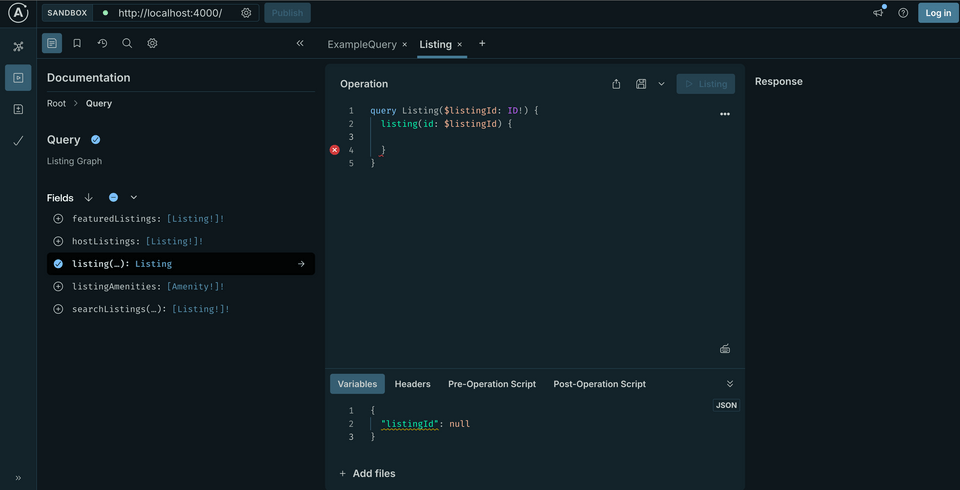Open the schema search magnifier icon
This screenshot has height=490, width=960.
(127, 43)
